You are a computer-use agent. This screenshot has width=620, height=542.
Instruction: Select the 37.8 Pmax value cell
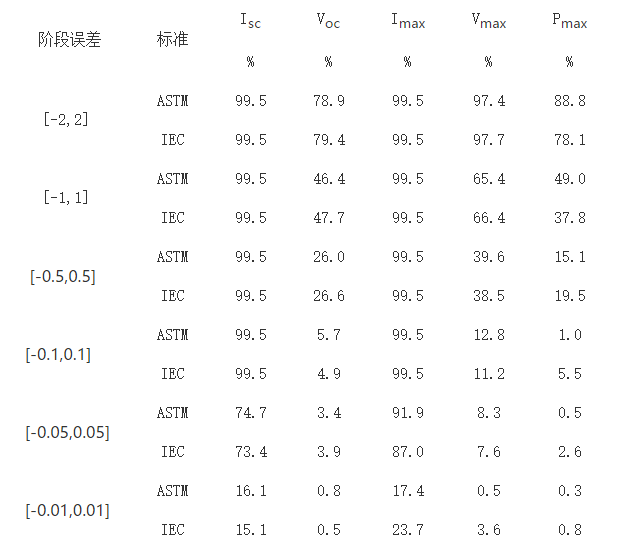coord(569,218)
